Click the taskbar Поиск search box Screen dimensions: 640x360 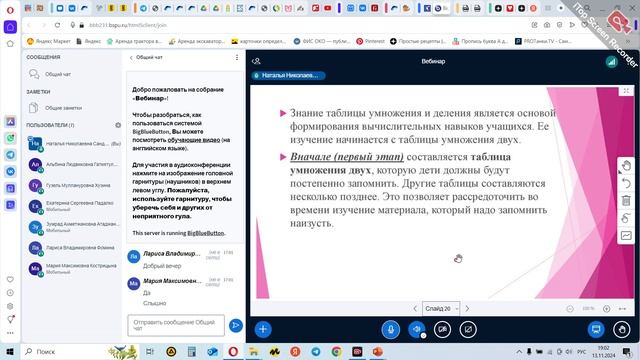coord(80,351)
